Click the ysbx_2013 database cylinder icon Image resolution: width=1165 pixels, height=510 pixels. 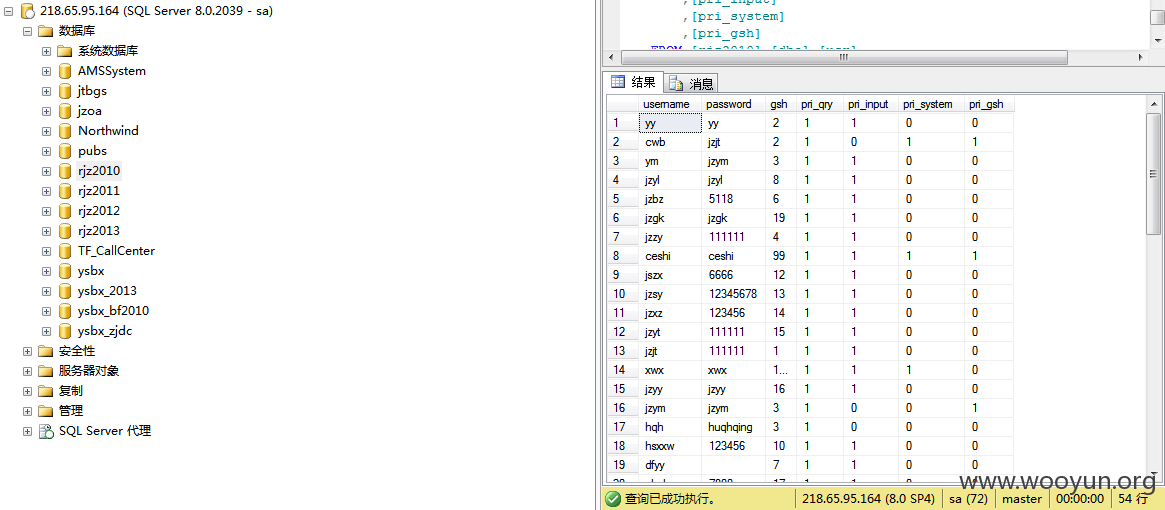(65, 291)
